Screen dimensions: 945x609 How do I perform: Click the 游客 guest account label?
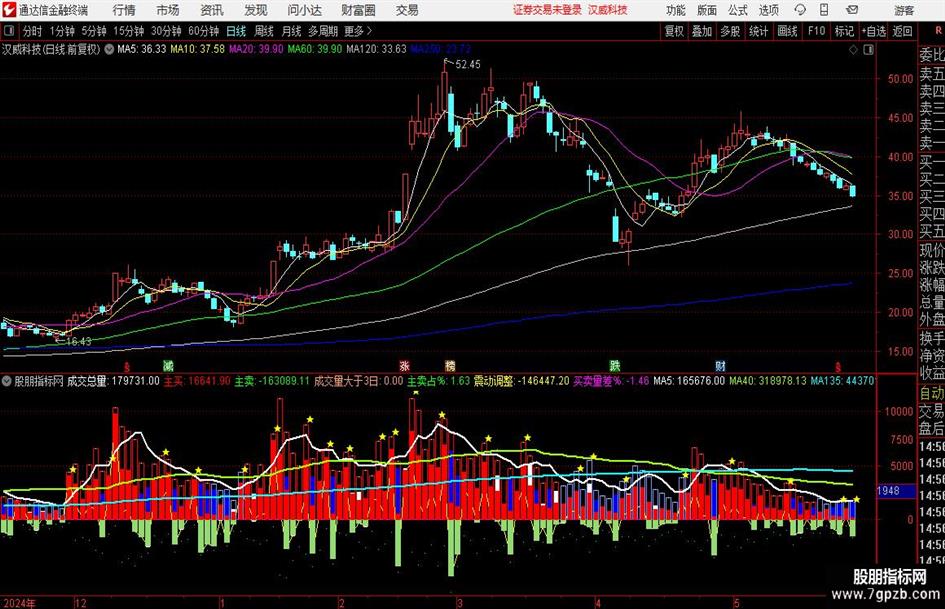903,10
